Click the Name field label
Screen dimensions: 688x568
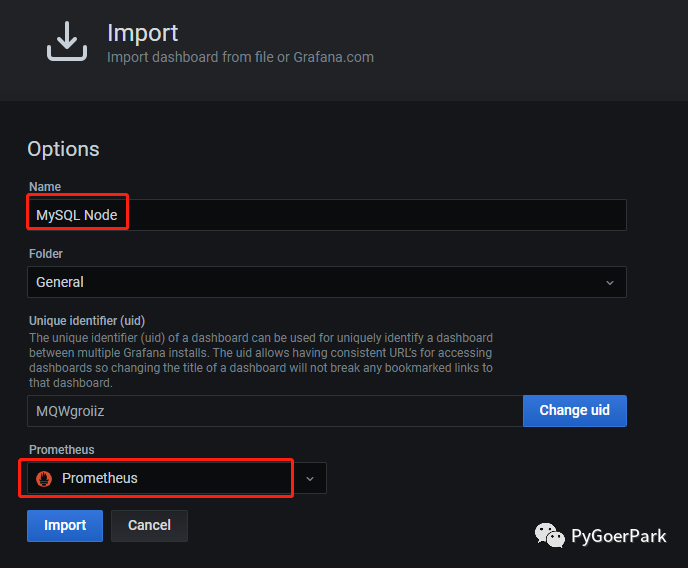click(44, 187)
